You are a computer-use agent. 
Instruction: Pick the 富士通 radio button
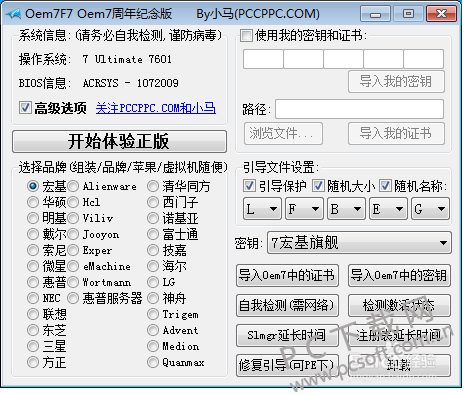point(153,234)
